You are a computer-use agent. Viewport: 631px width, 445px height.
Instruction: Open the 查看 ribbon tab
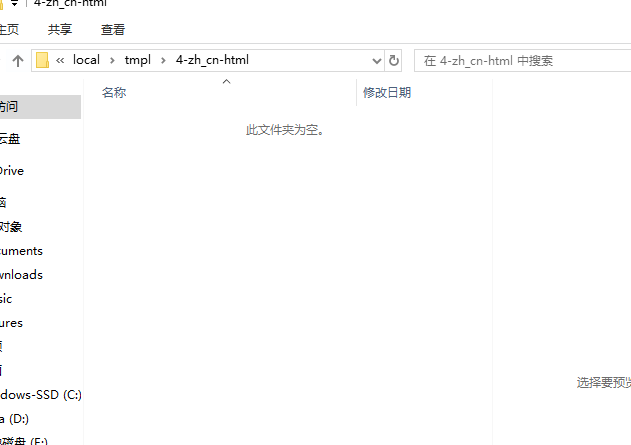[x=113, y=30]
